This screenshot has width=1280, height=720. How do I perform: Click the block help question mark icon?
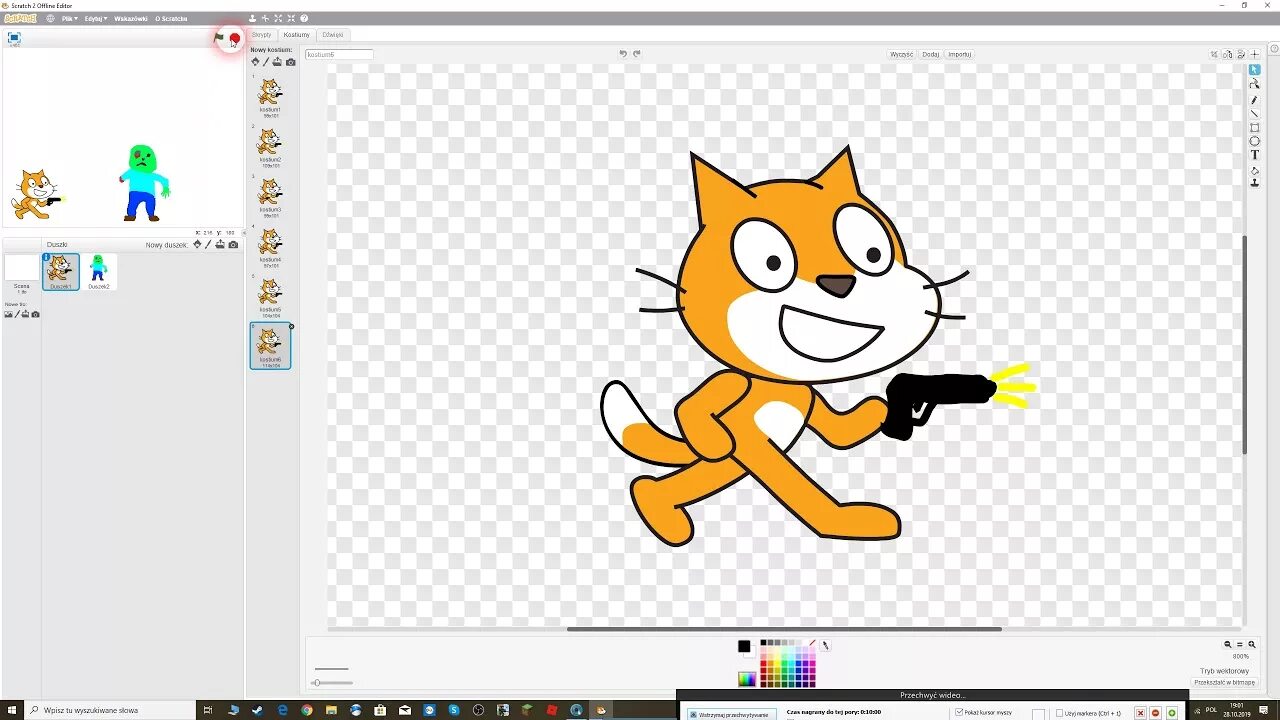point(304,18)
